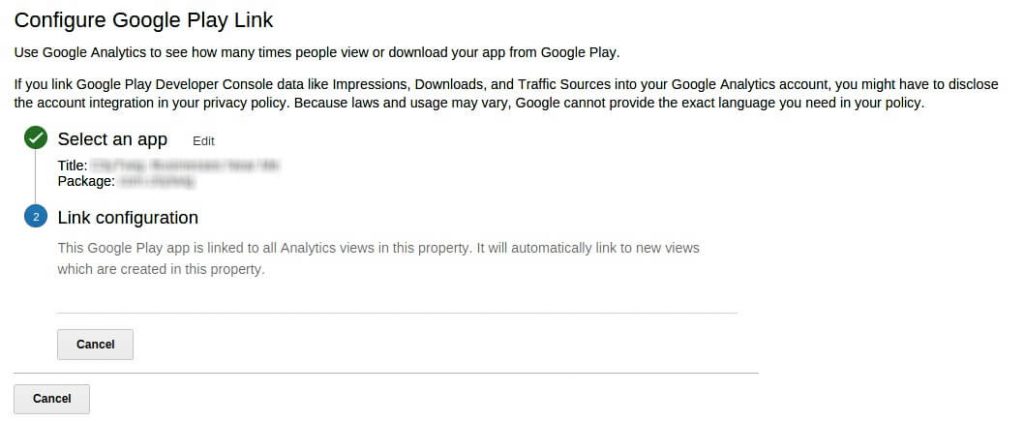Click the outermost Cancel button under the long divider

[52, 398]
